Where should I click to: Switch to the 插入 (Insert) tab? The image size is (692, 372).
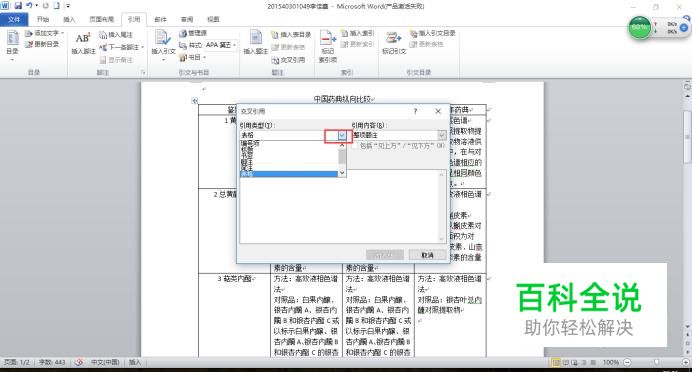coord(69,19)
